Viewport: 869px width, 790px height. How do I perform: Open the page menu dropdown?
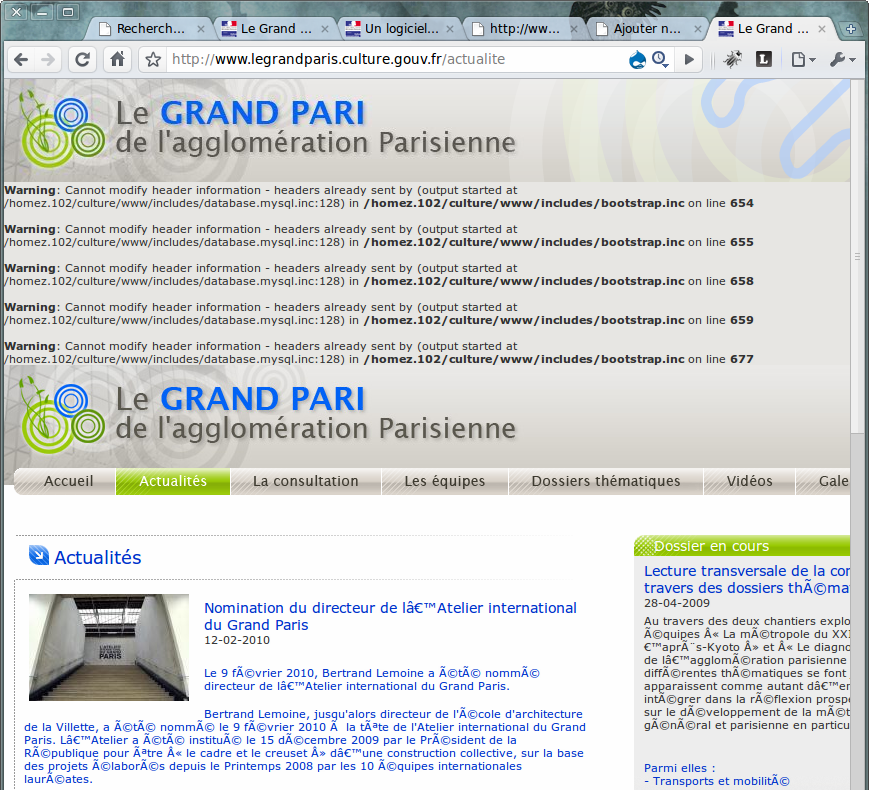803,59
